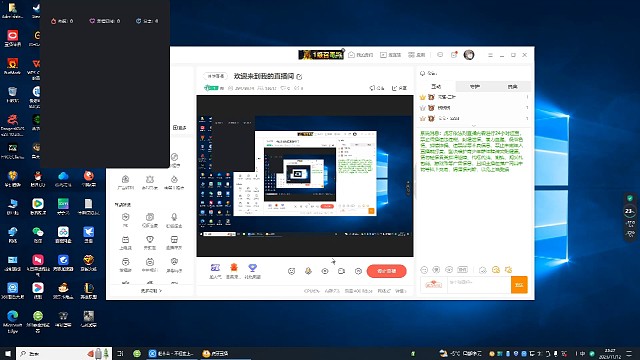This screenshot has width=640, height=360.
Task: Click the green shield on floating side widget
Action: point(630,198)
